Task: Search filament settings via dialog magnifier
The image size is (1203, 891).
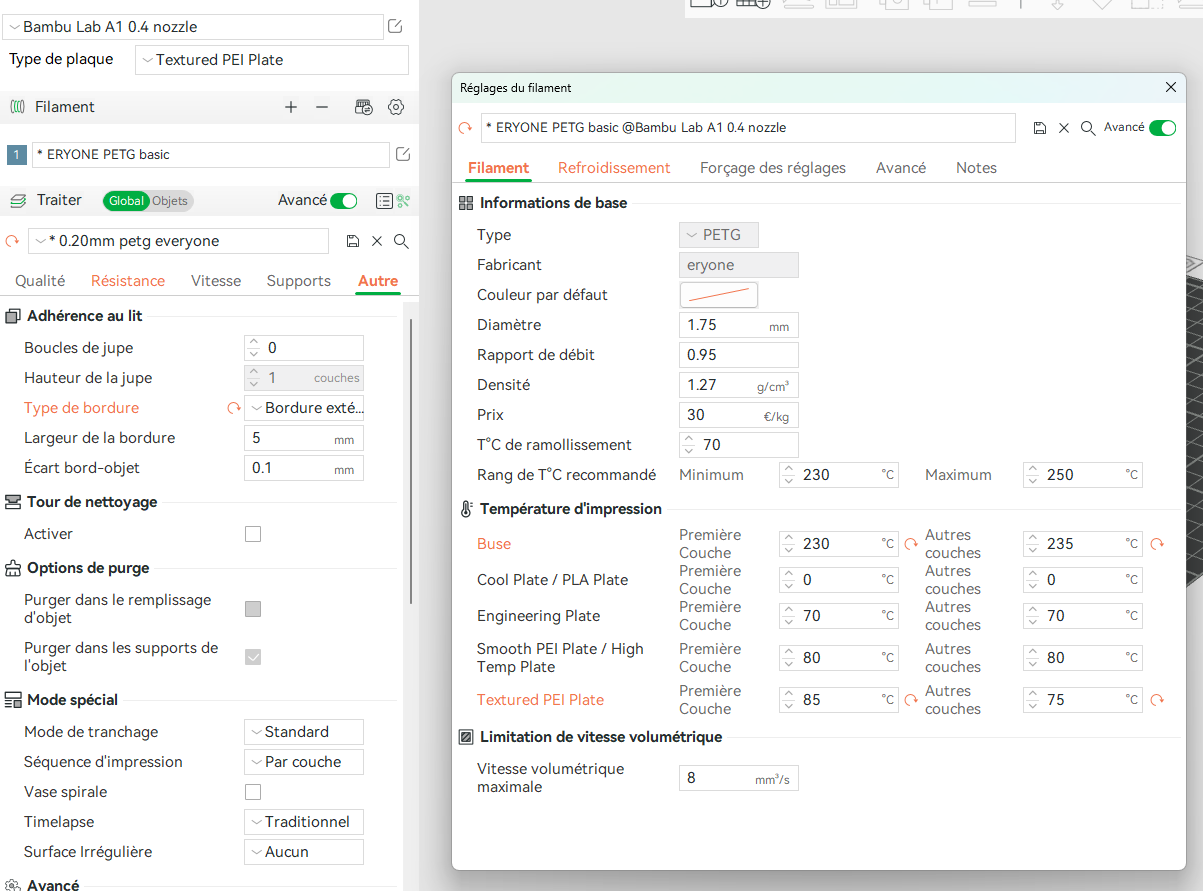Action: pos(1088,128)
